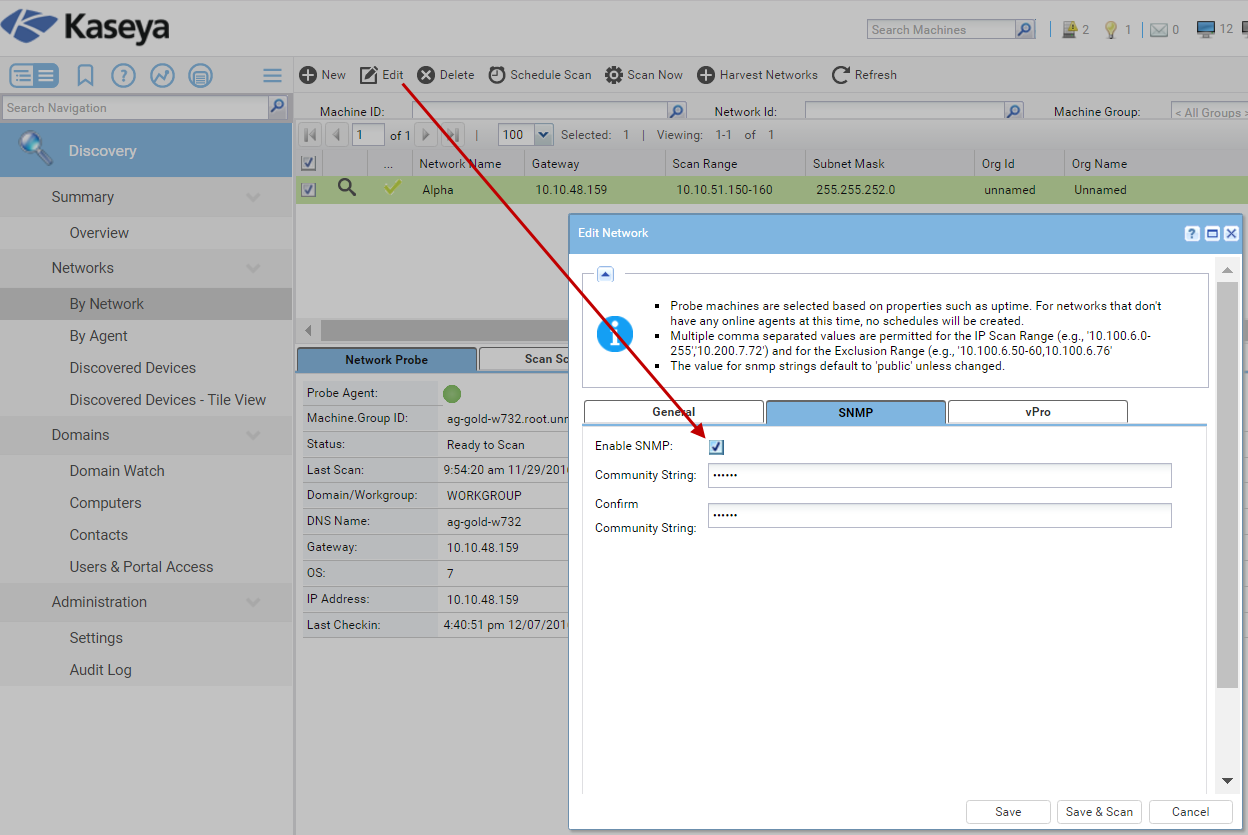Open the Machine Group dropdown

pyautogui.click(x=1209, y=112)
